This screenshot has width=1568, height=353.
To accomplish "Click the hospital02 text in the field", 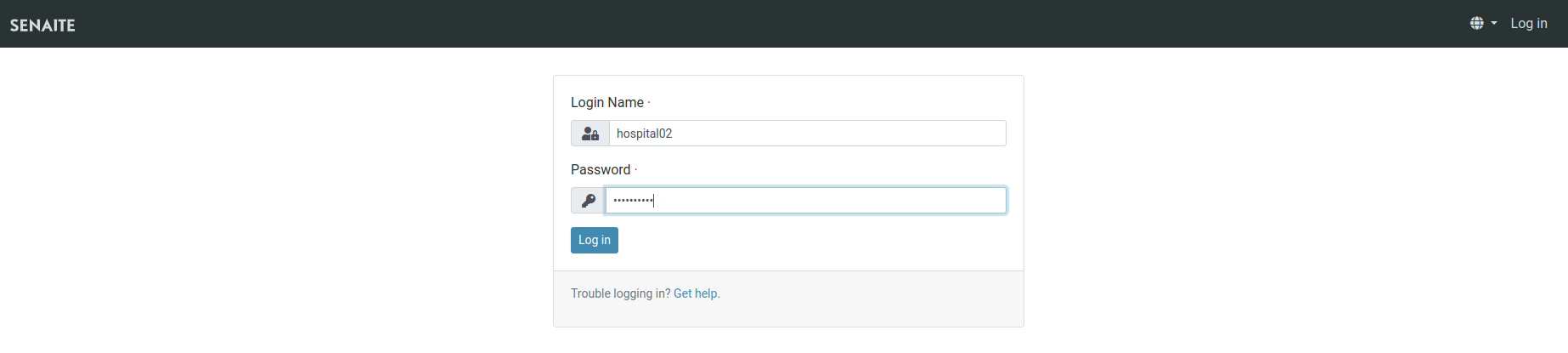I will click(x=644, y=134).
